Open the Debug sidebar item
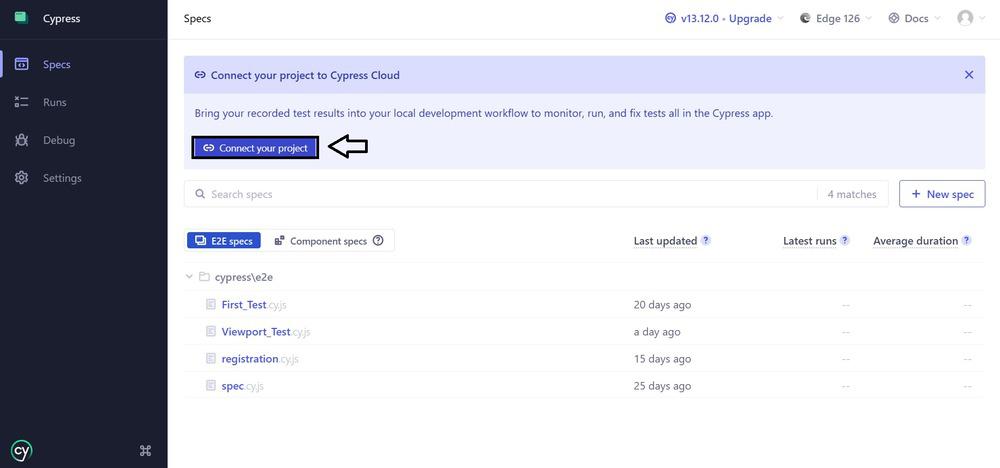 coord(84,140)
